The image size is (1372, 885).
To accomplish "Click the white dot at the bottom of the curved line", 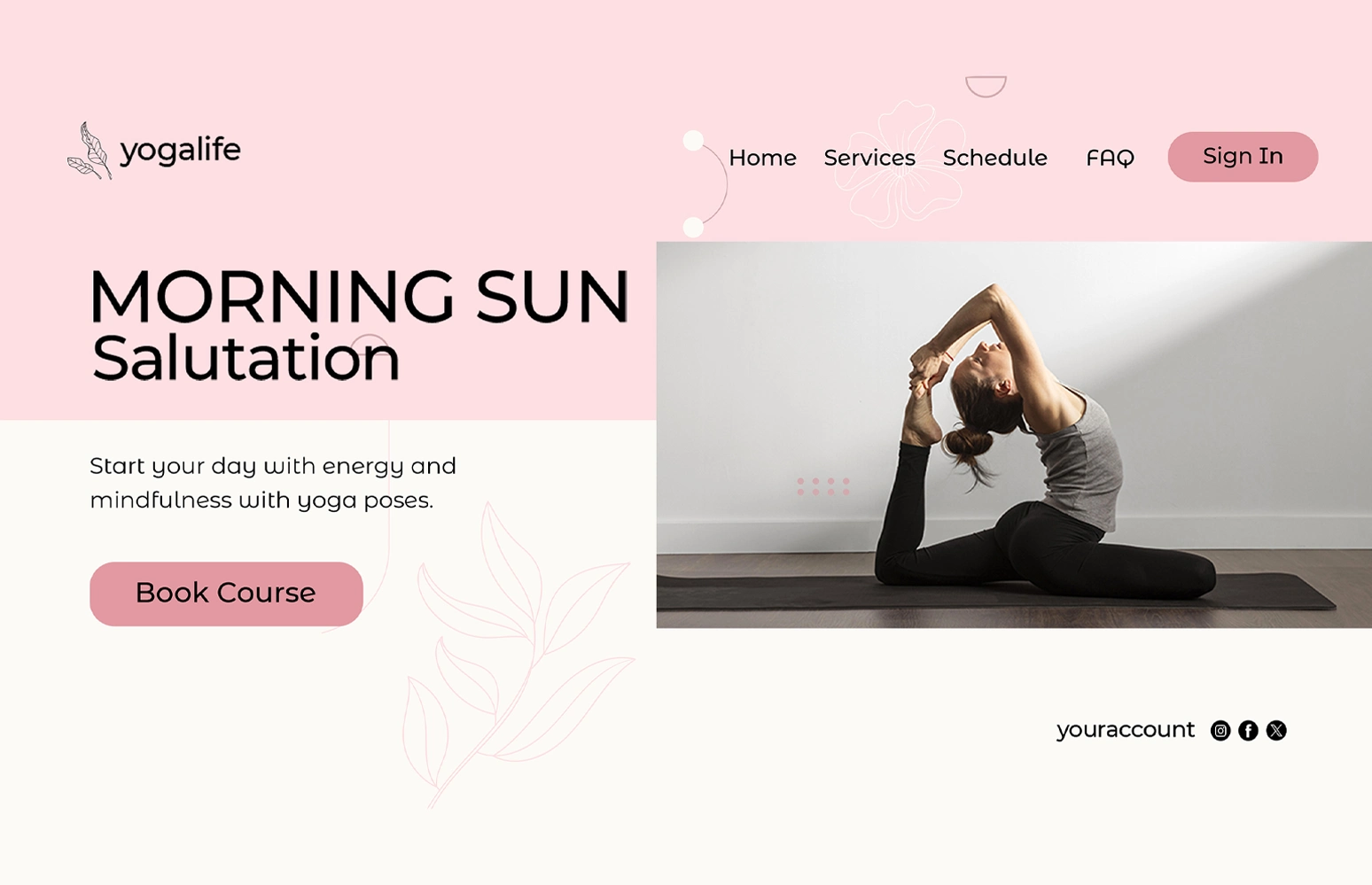I will pyautogui.click(x=693, y=227).
